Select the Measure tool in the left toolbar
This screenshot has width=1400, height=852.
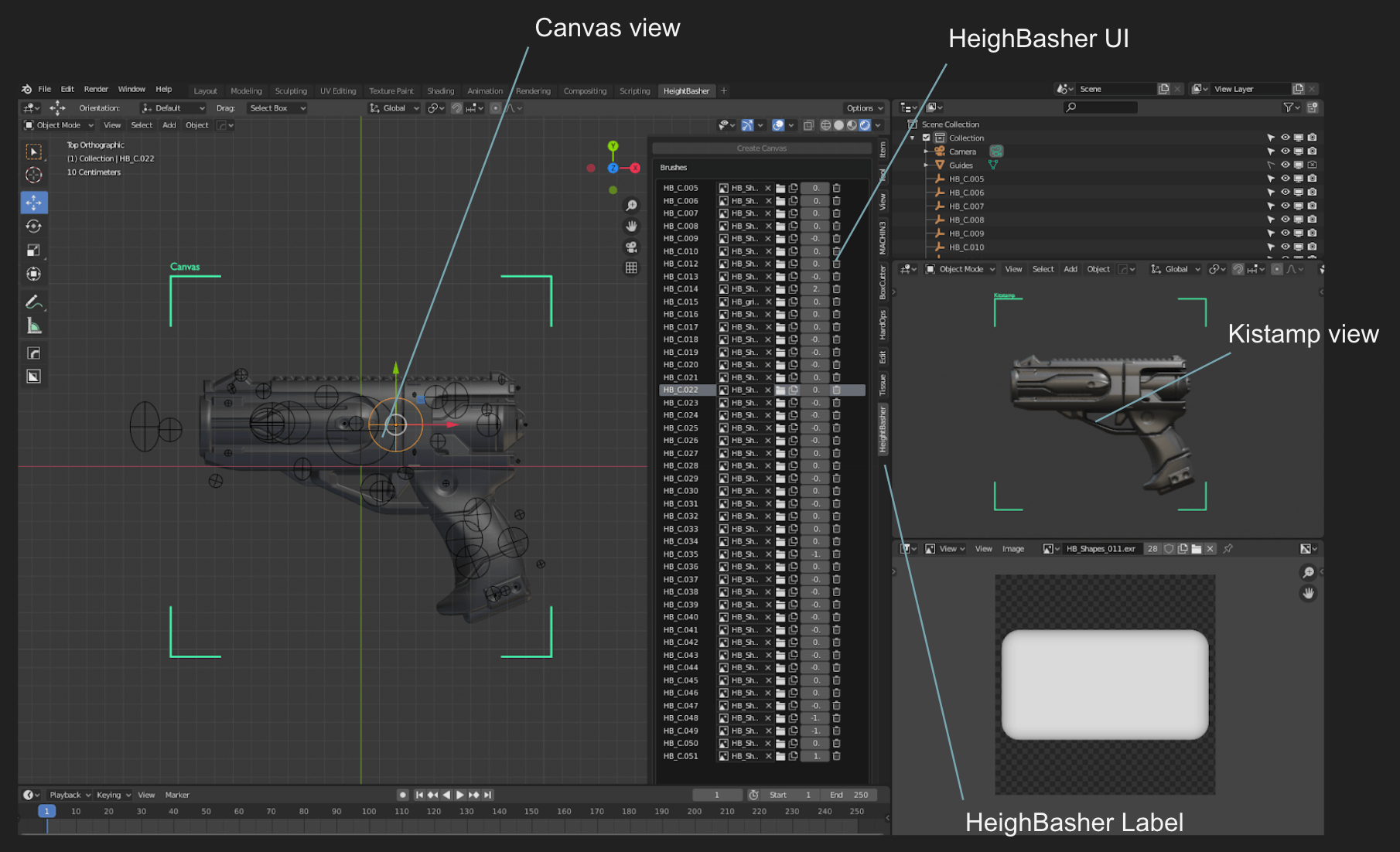33,325
